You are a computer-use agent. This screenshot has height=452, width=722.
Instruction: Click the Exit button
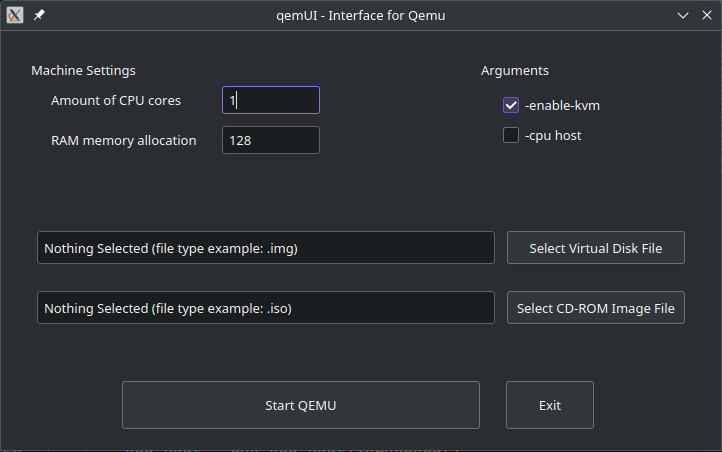click(x=549, y=405)
